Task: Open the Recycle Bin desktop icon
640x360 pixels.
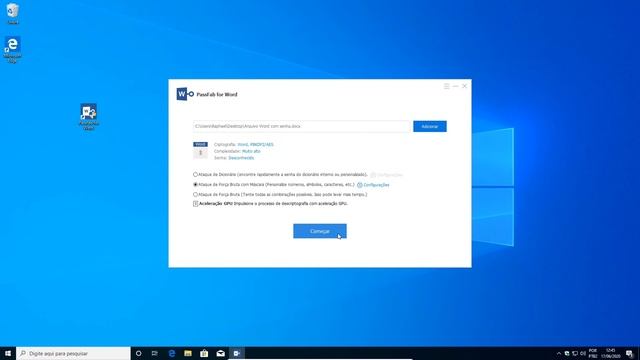Action: pos(13,13)
